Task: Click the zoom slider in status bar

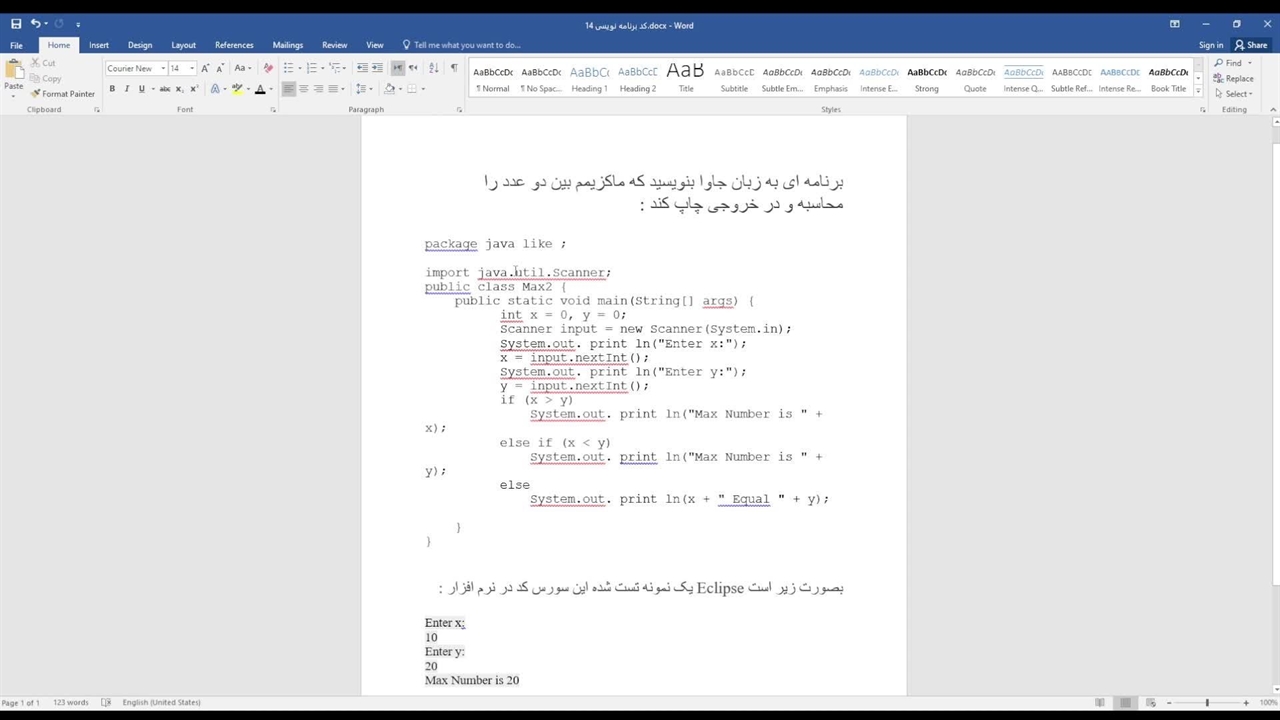Action: click(1207, 703)
